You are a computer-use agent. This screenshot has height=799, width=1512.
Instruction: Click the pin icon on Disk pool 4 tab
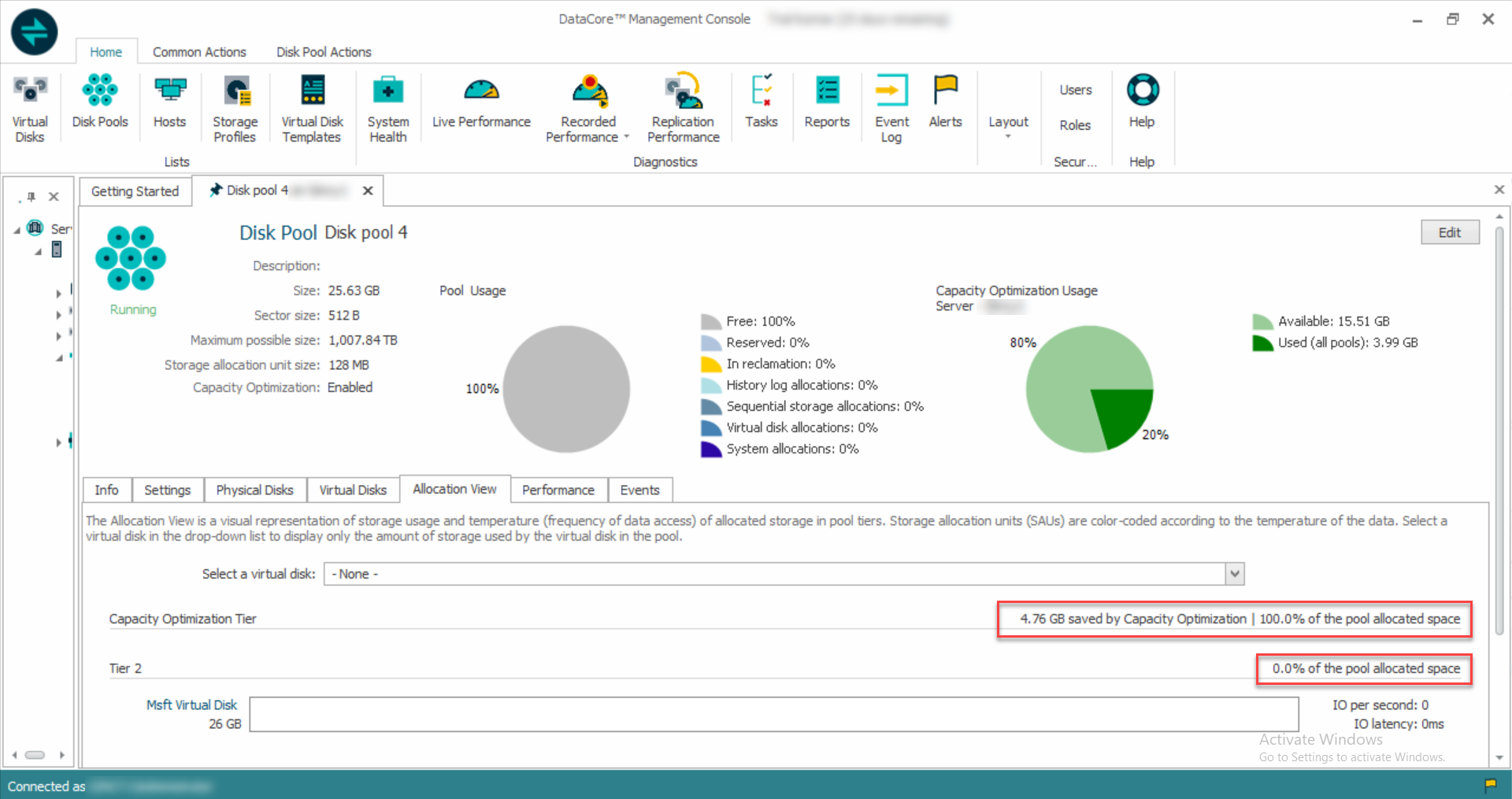click(215, 191)
